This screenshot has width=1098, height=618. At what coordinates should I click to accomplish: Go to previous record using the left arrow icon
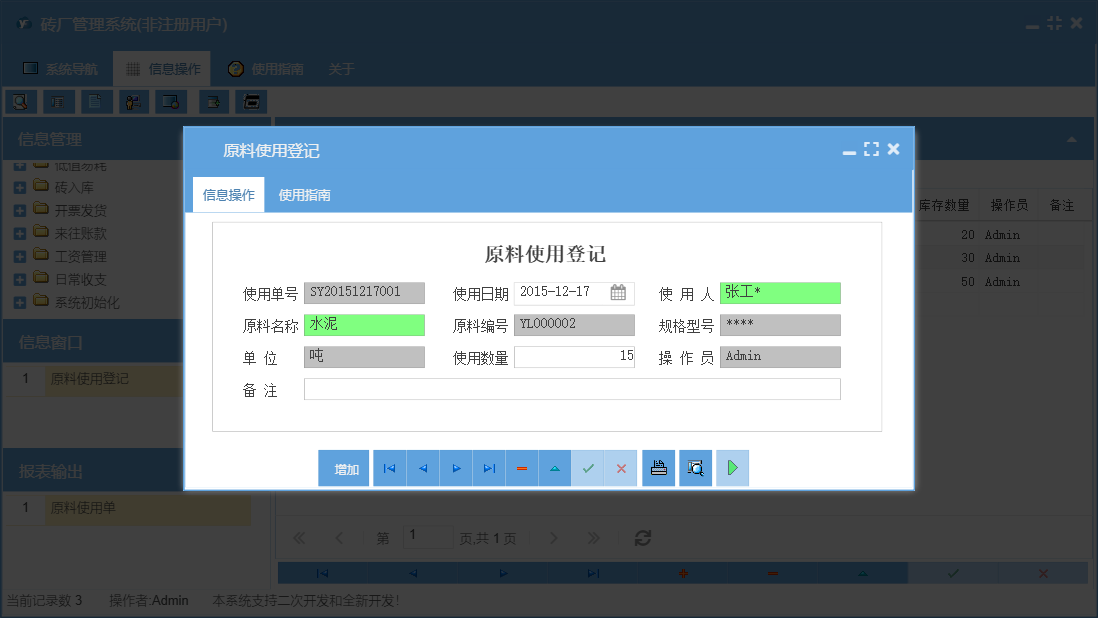click(422, 468)
